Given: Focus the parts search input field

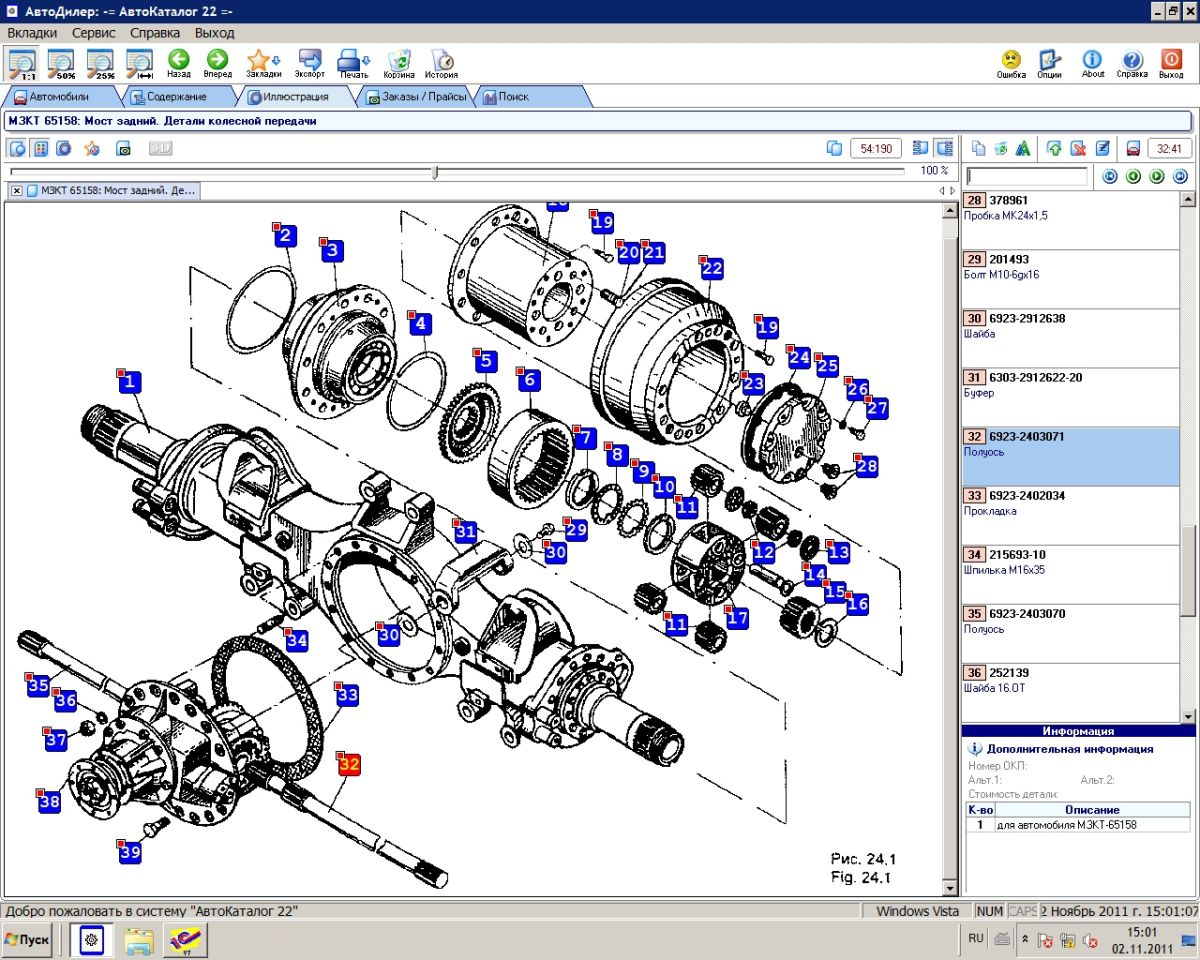Looking at the screenshot, I should [x=1027, y=177].
